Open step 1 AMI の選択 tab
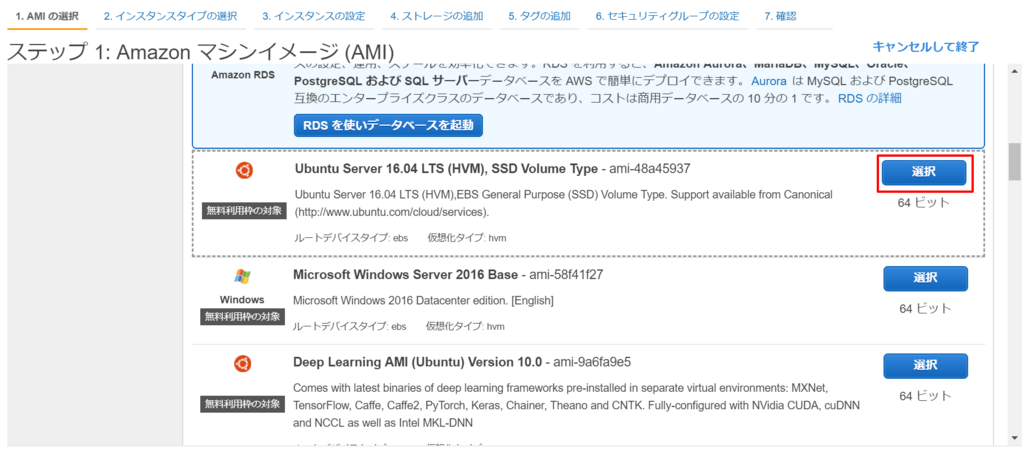 (x=47, y=16)
